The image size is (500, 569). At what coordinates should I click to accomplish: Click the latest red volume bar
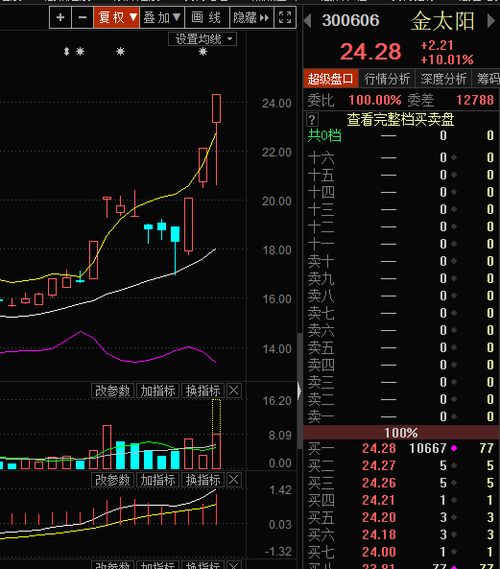point(216,451)
